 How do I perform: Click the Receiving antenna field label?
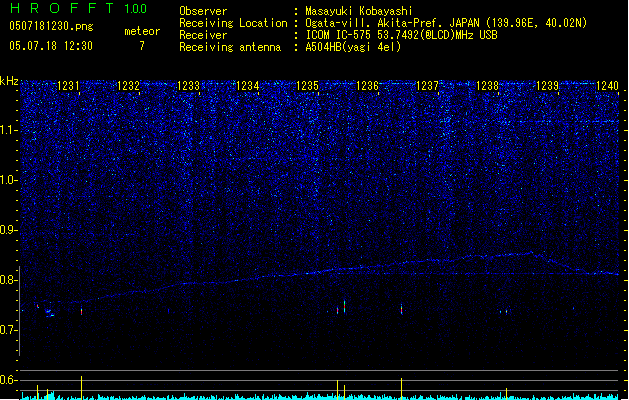[x=230, y=47]
